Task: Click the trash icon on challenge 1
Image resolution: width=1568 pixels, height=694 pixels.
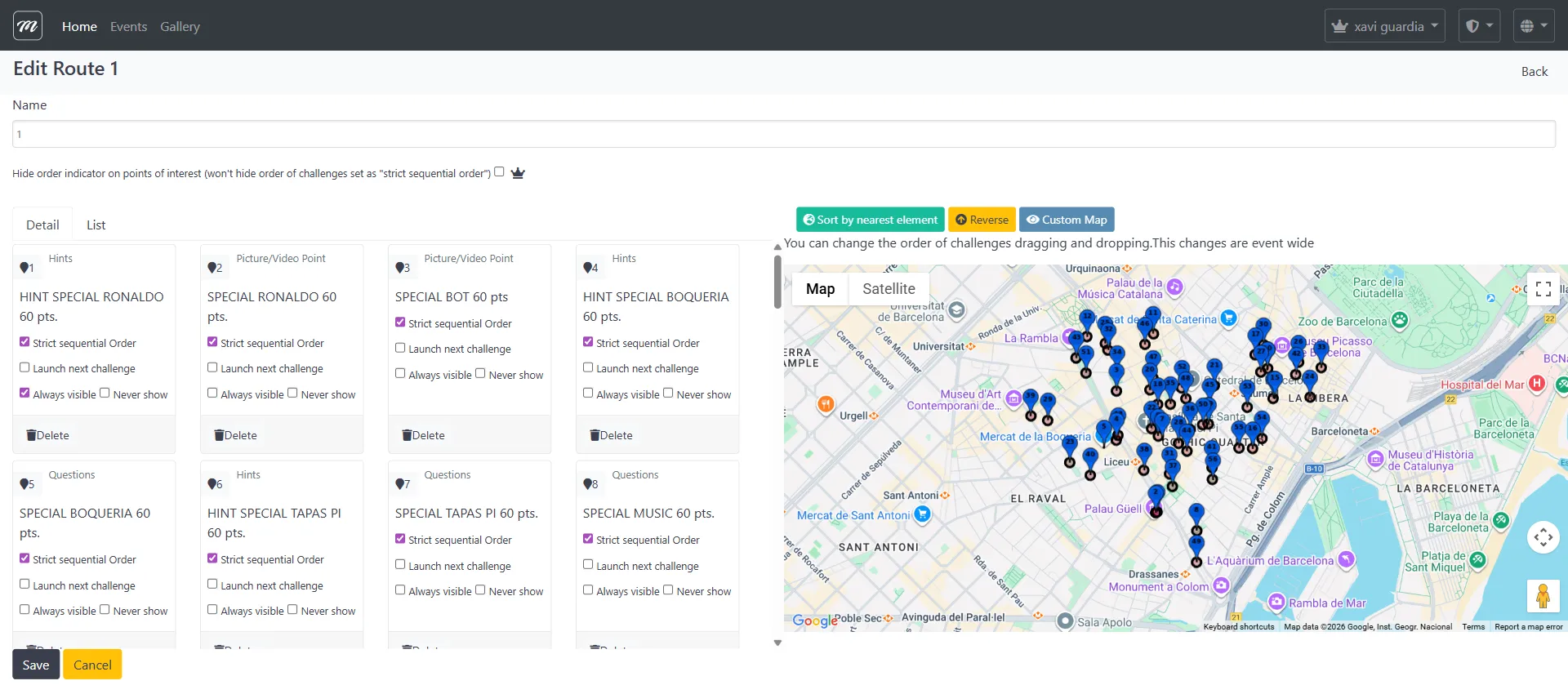Action: [32, 435]
